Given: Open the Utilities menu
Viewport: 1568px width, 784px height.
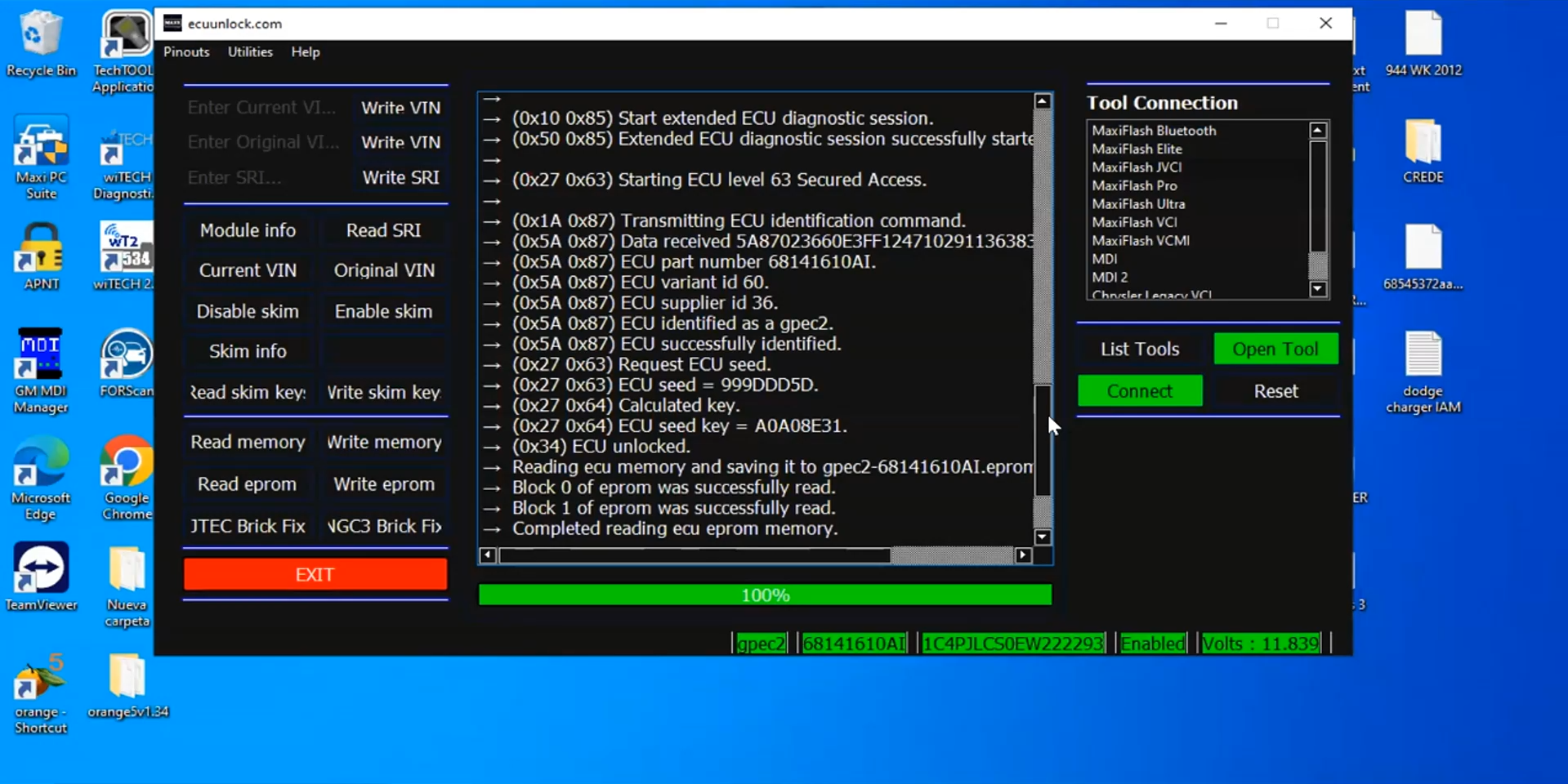Looking at the screenshot, I should coord(250,52).
